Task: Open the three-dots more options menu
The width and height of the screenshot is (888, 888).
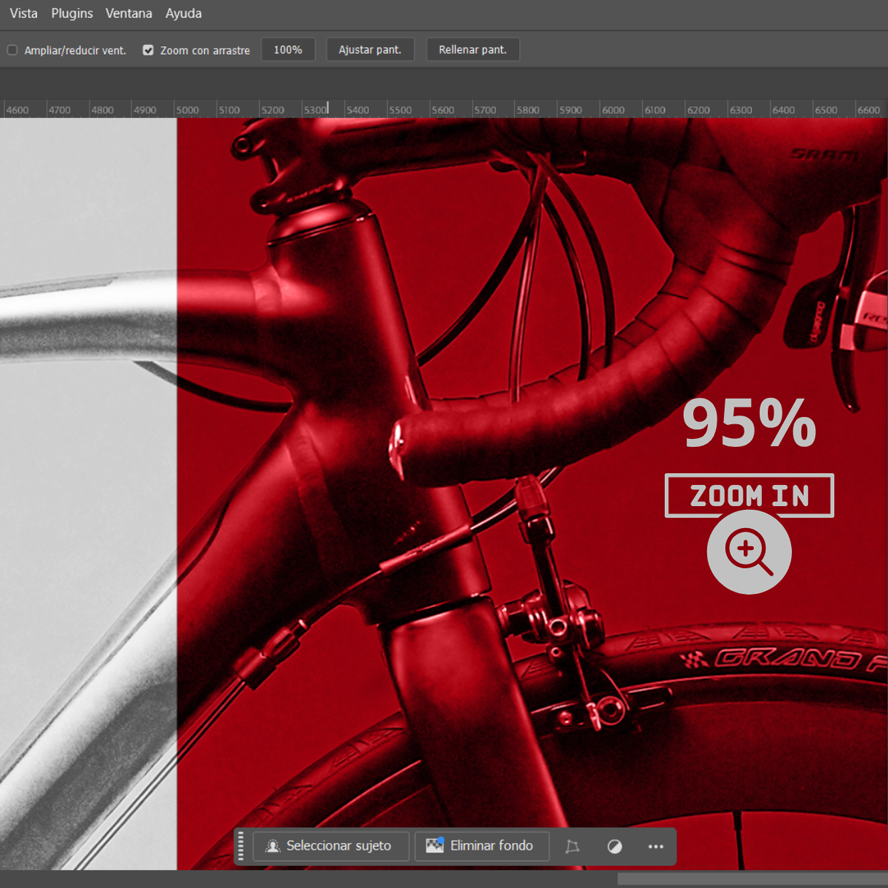Action: (x=656, y=846)
